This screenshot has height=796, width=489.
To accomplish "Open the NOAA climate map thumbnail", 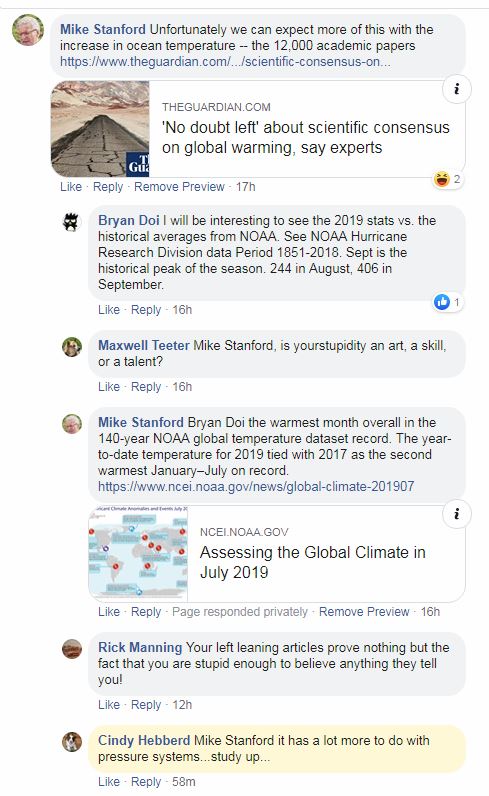I will [x=138, y=553].
